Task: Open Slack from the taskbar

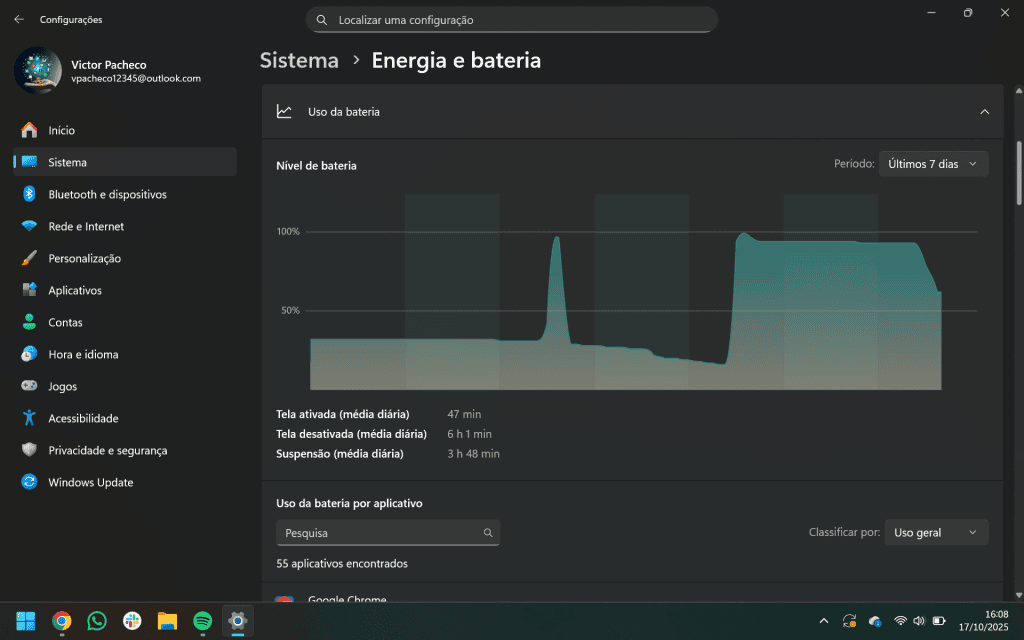Action: point(132,620)
